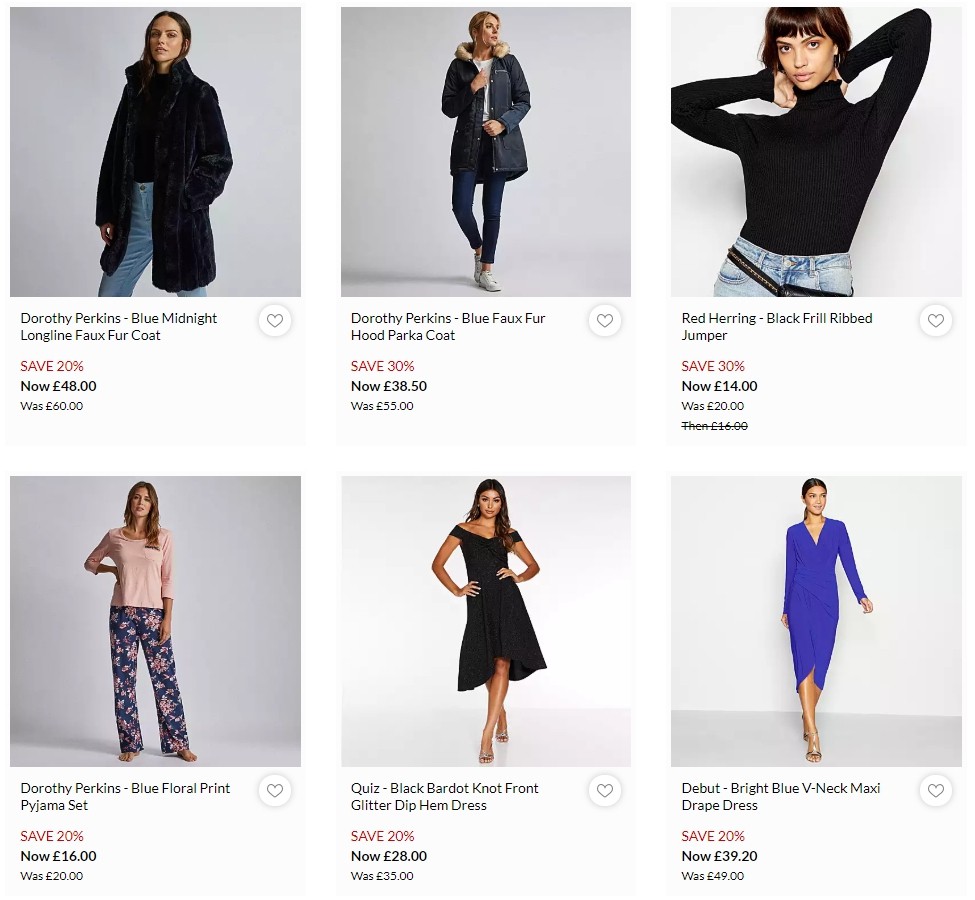This screenshot has height=900, width=975.
Task: Open the Blue Faux Fur Hood Parka Coat listing
Action: pos(448,328)
